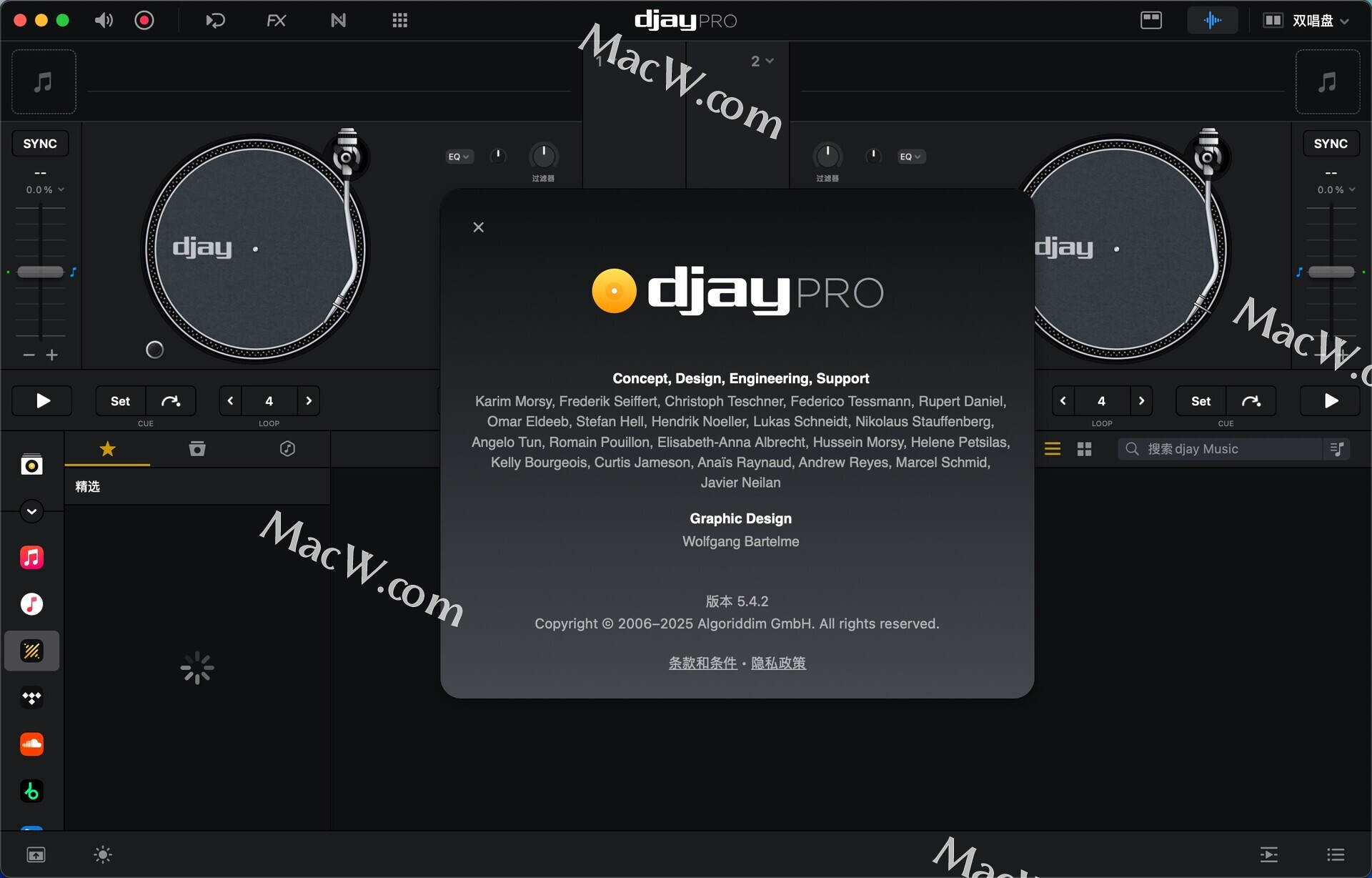The width and height of the screenshot is (1372, 878).
Task: Close the About djay Pro dialog
Action: 479,227
